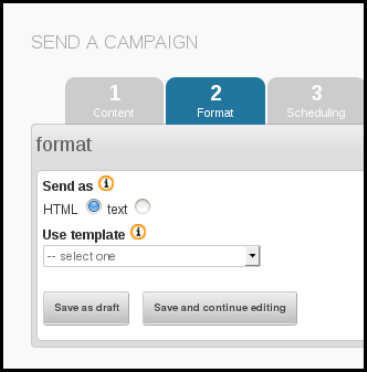Click the template dropdown arrow button
Screen dimensions: 367x372
[252, 256]
